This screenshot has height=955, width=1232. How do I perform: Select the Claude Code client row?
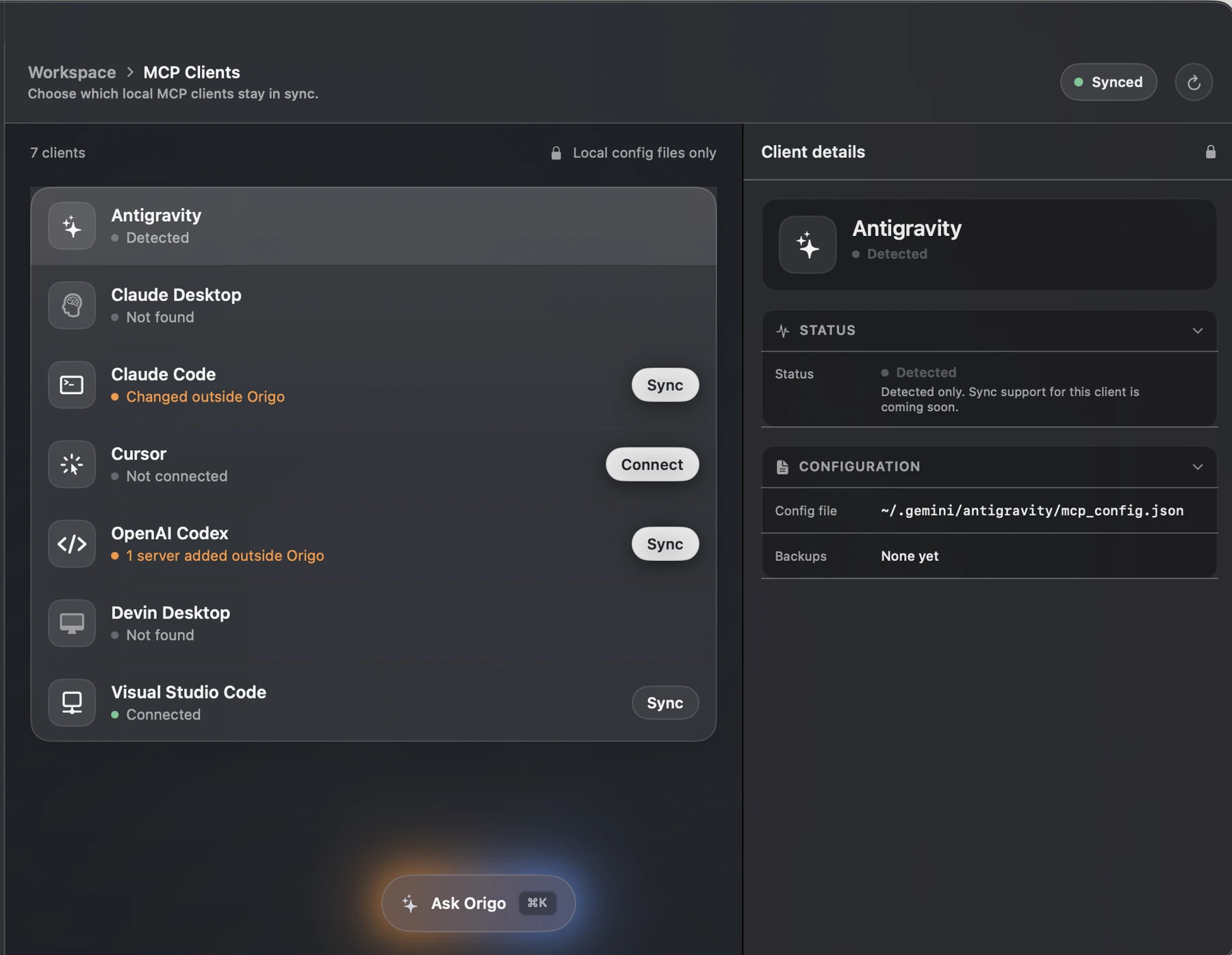[374, 384]
